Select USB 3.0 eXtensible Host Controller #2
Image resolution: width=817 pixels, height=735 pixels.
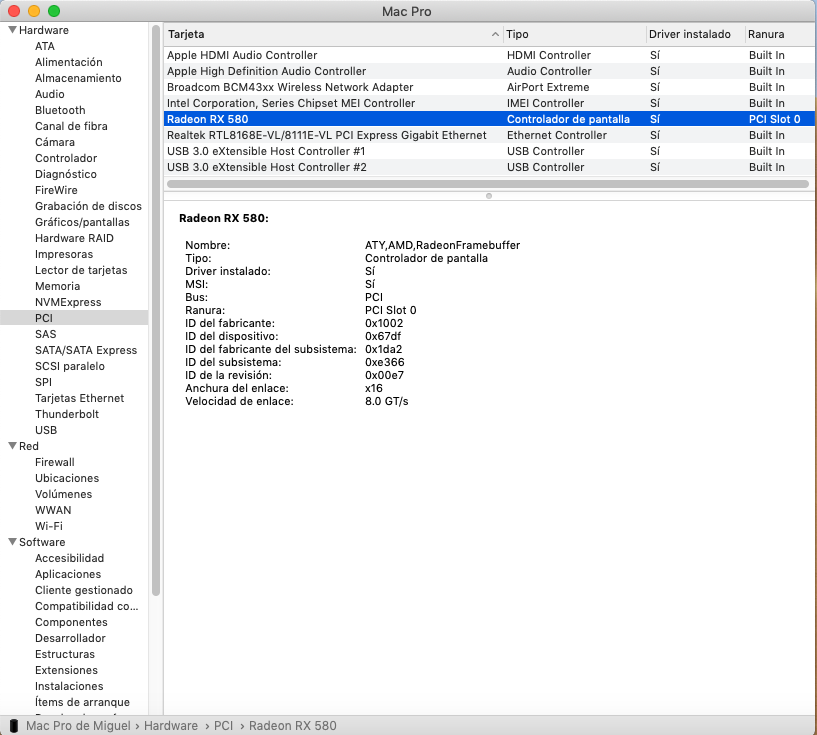click(489, 168)
